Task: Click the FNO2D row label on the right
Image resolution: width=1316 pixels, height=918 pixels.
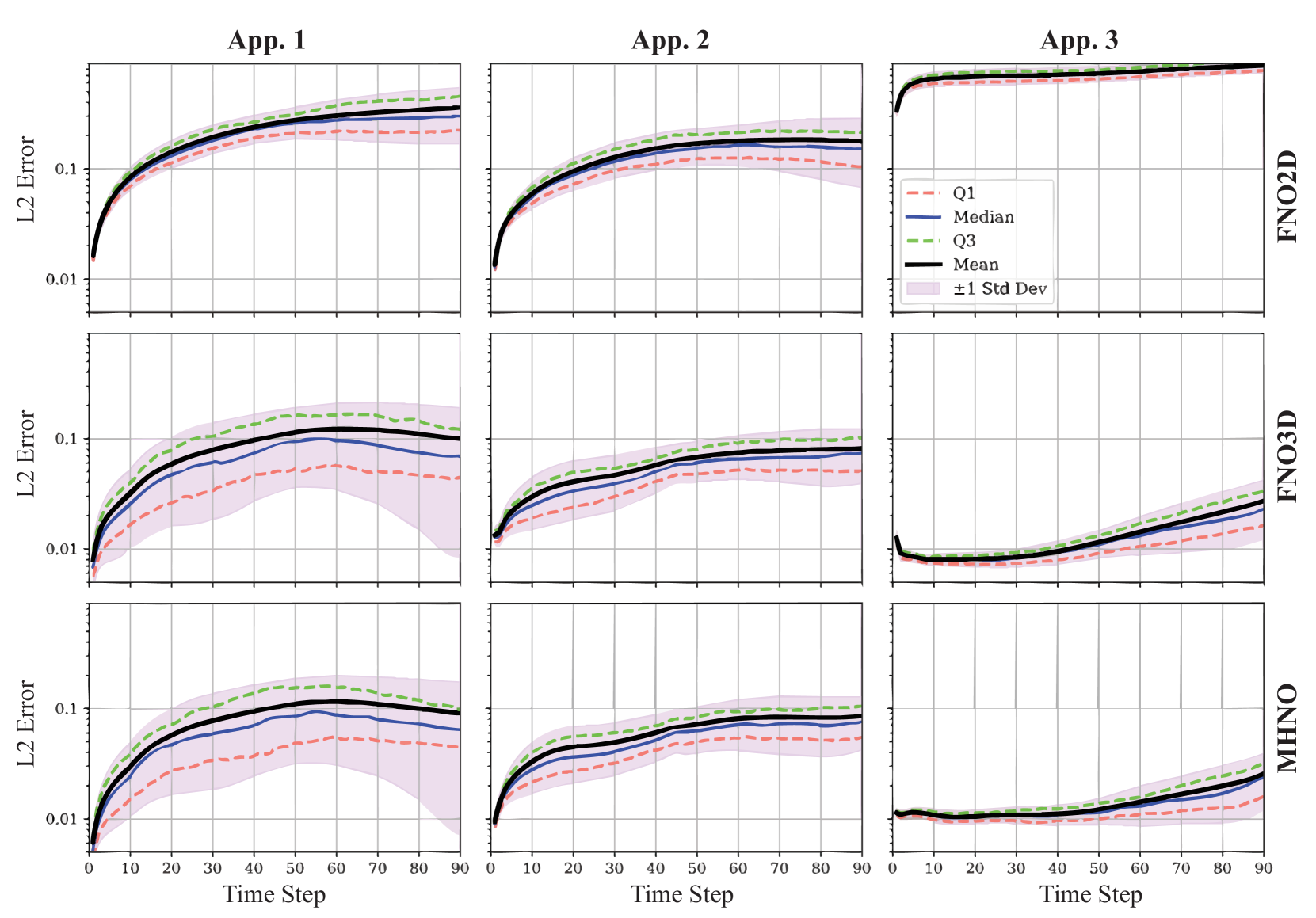Action: [x=1289, y=196]
